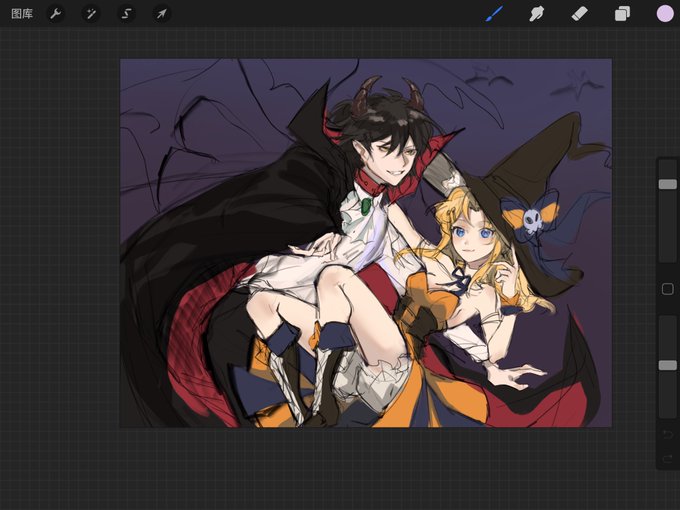This screenshot has height=510, width=680.
Task: Tap the square modify button on sidebar
Action: (x=668, y=289)
